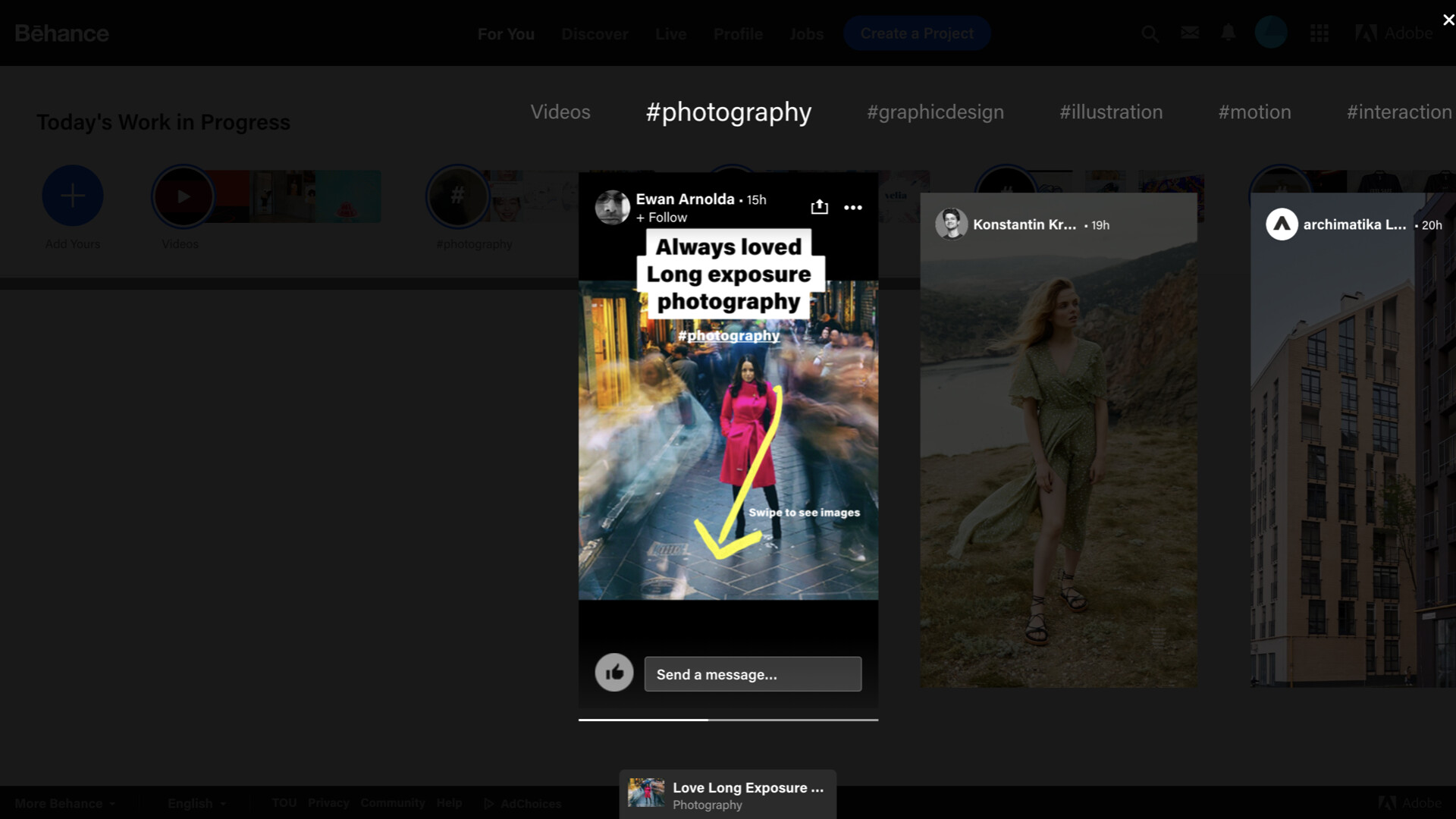This screenshot has height=819, width=1456.
Task: Click the share icon on Ewan's story
Action: click(819, 207)
